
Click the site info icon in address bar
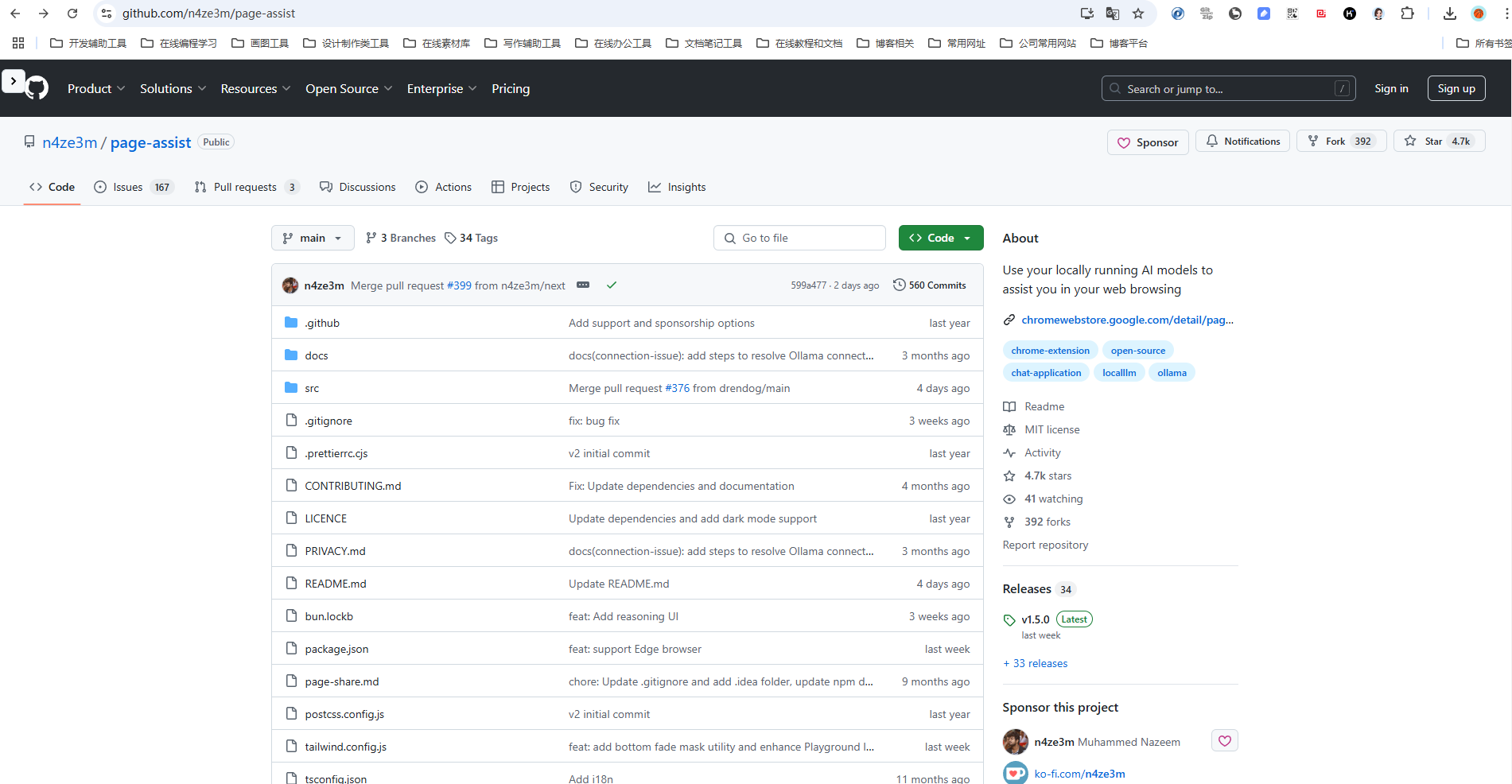[107, 14]
